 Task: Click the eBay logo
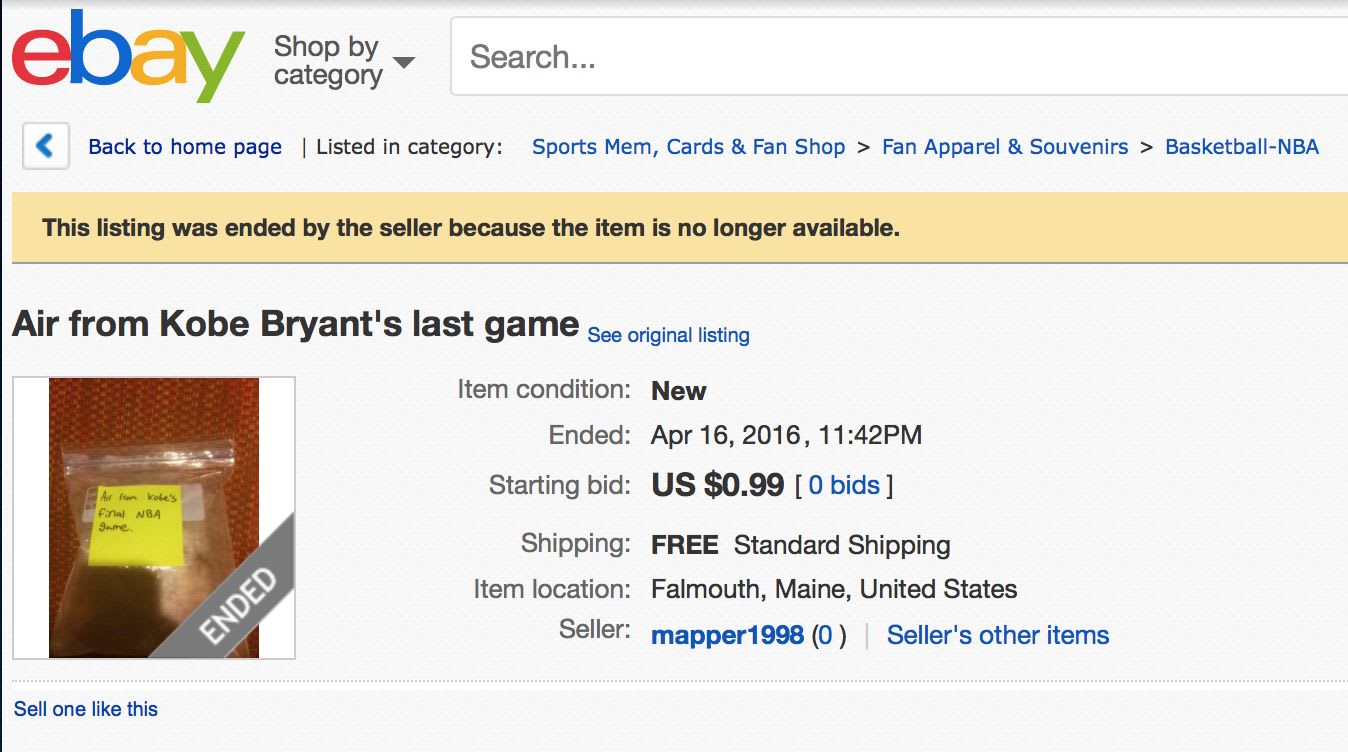pos(127,57)
